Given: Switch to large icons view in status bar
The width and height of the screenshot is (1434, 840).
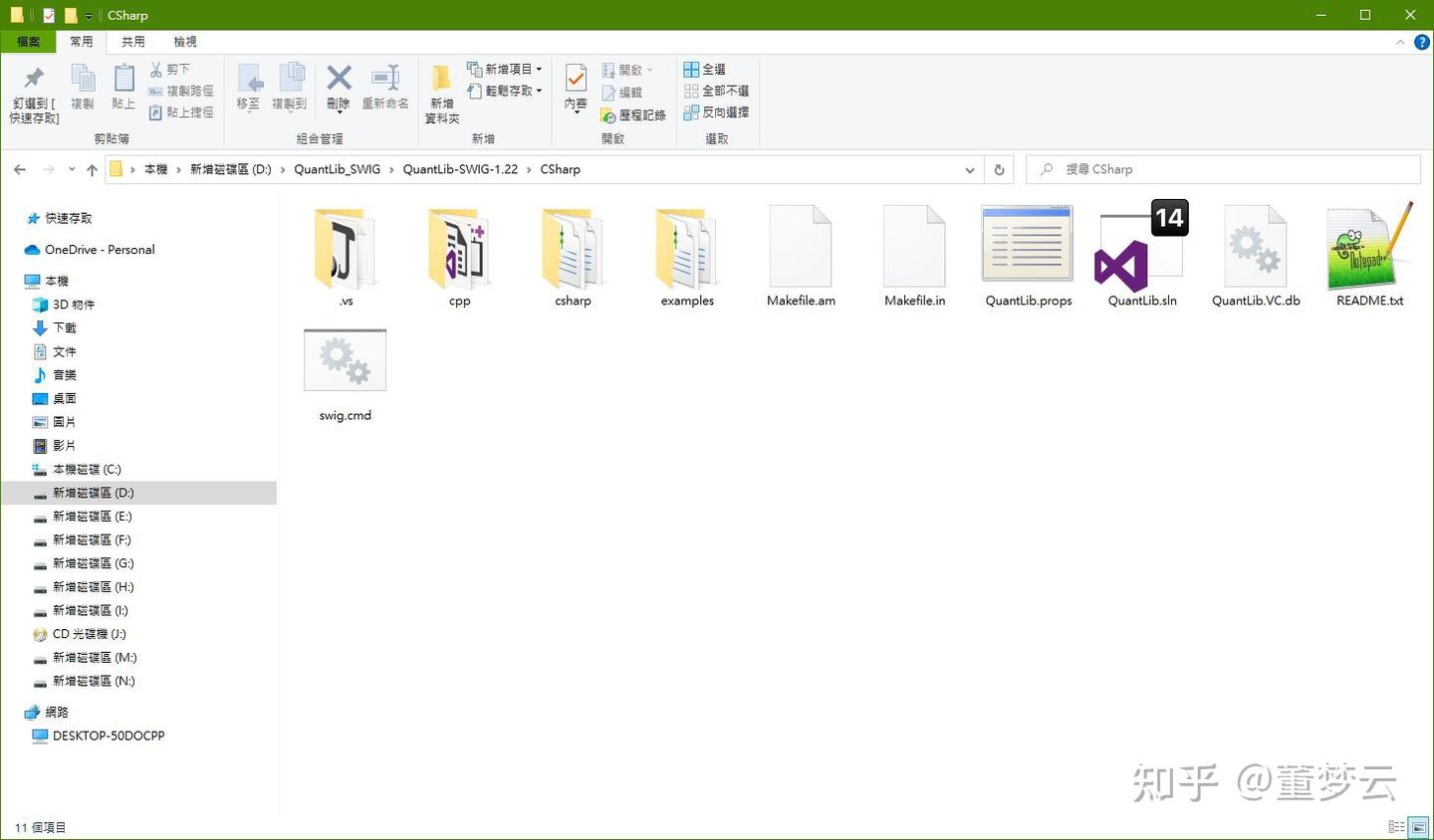Looking at the screenshot, I should tap(1418, 827).
